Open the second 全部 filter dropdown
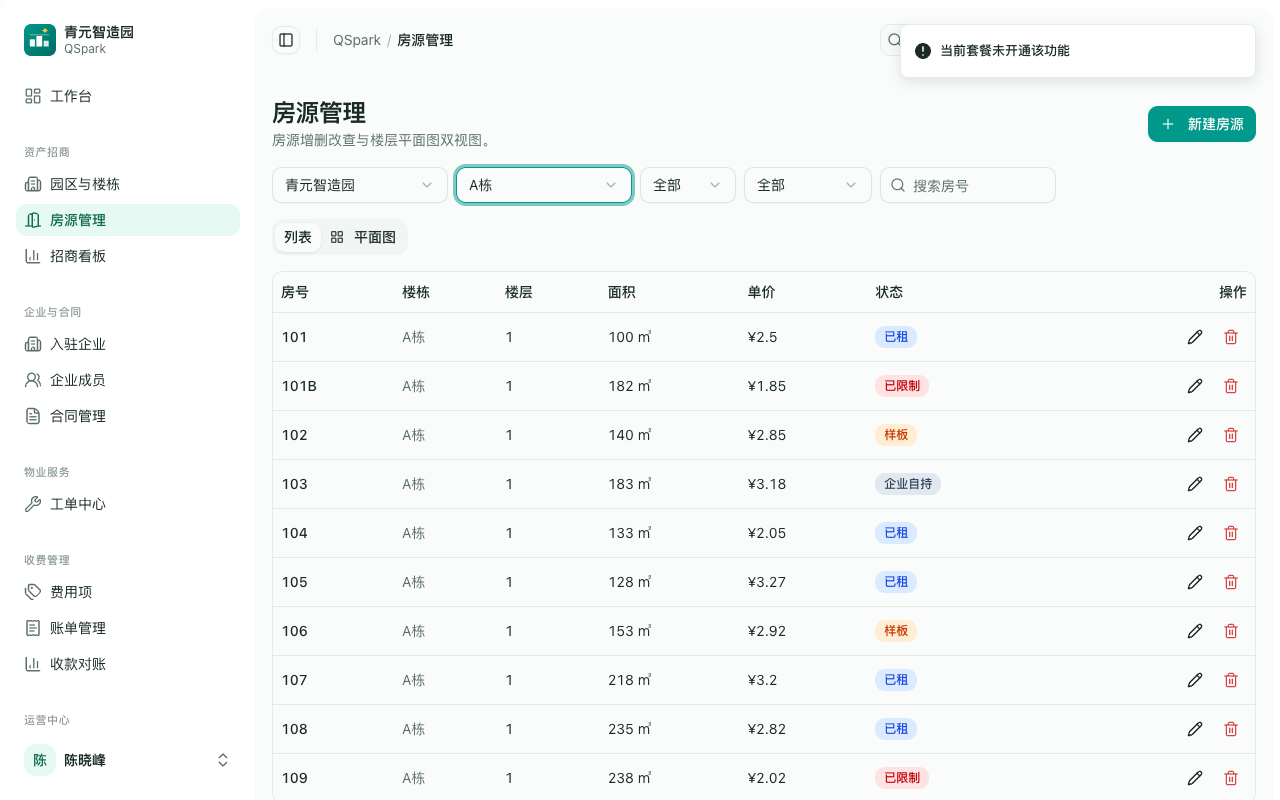Image resolution: width=1280 pixels, height=800 pixels. coord(808,185)
